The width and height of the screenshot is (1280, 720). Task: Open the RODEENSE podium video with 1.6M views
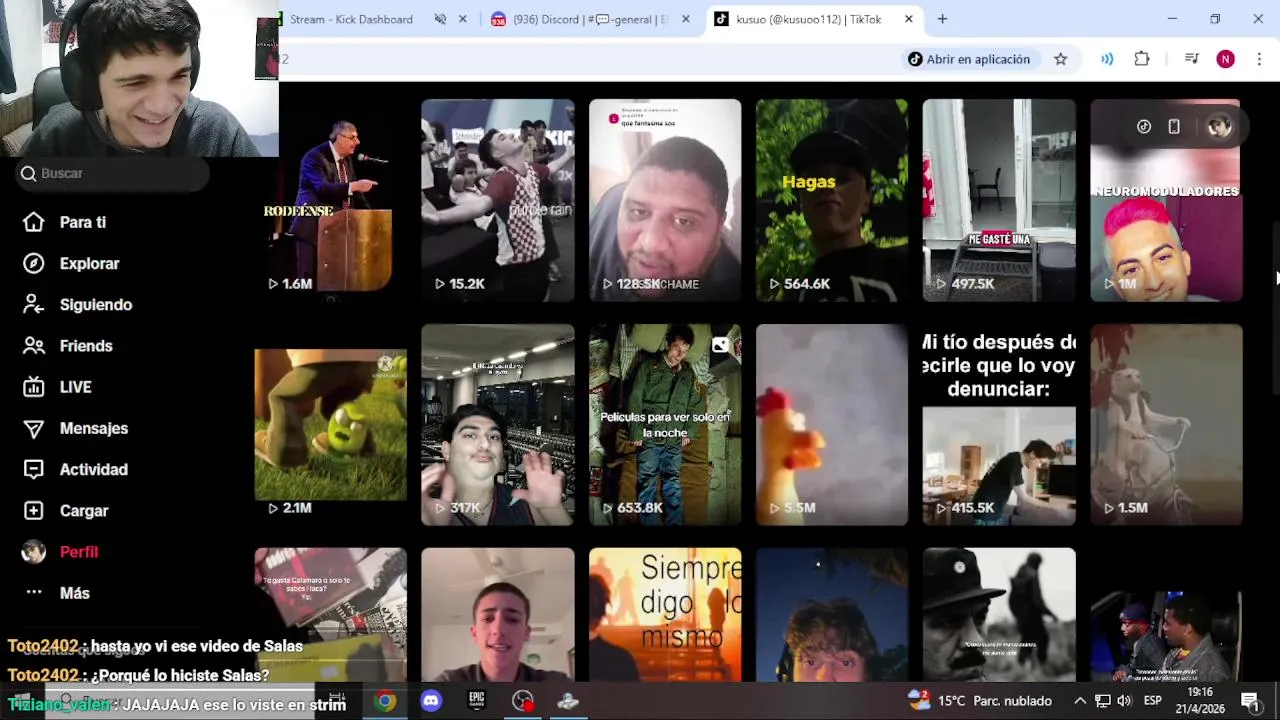point(331,200)
